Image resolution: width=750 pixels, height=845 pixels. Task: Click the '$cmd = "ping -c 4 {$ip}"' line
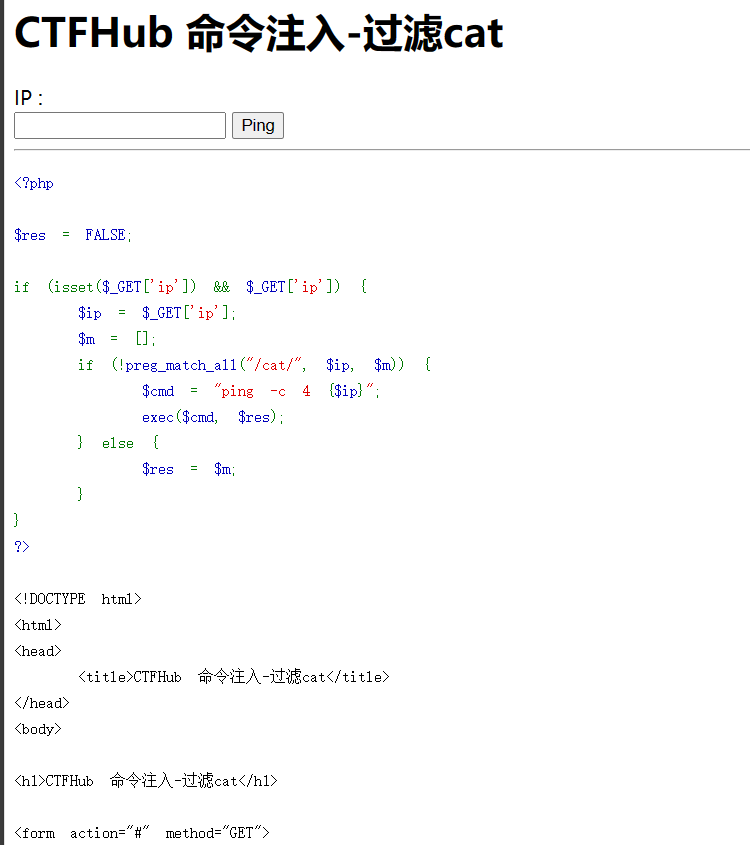pos(261,391)
